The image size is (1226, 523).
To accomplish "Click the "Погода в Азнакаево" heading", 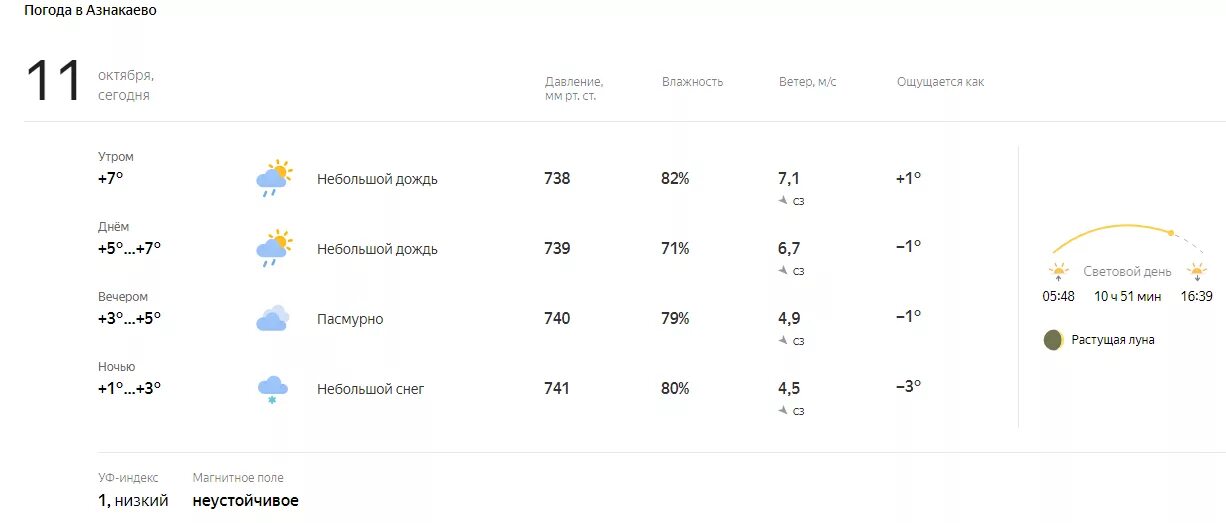I will coord(90,10).
